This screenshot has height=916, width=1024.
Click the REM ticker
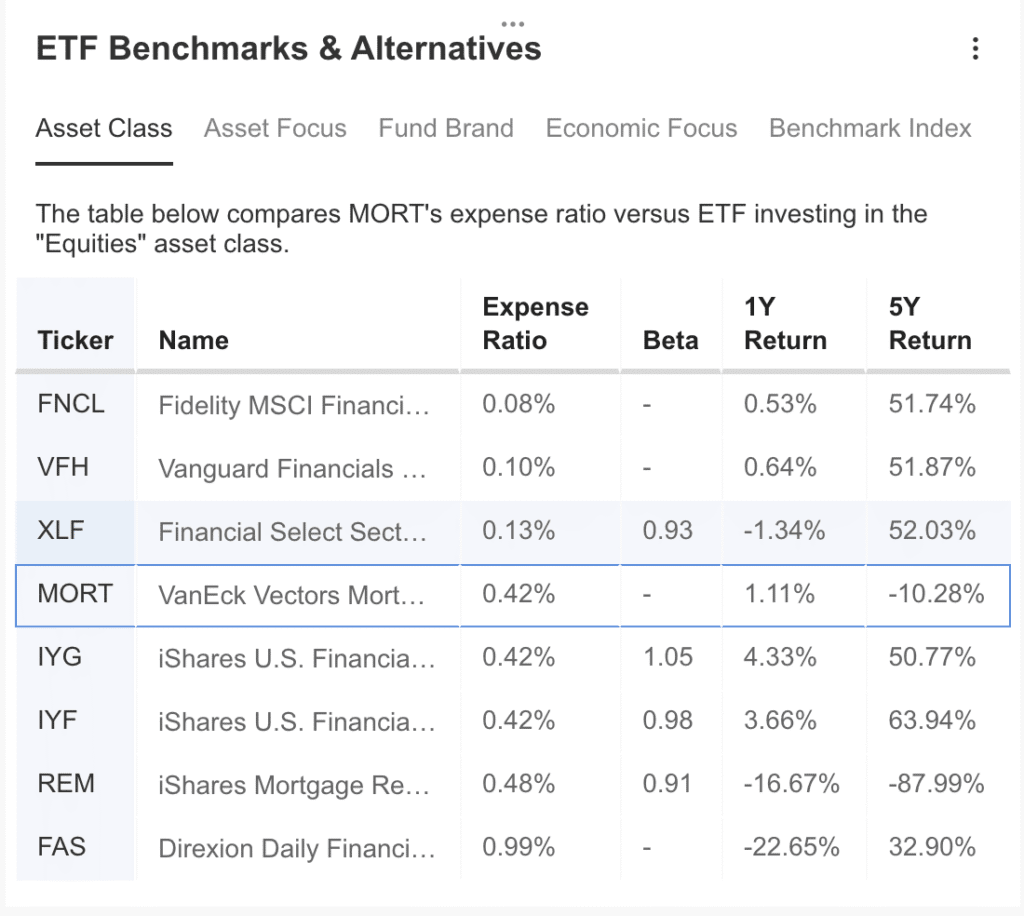[x=66, y=783]
